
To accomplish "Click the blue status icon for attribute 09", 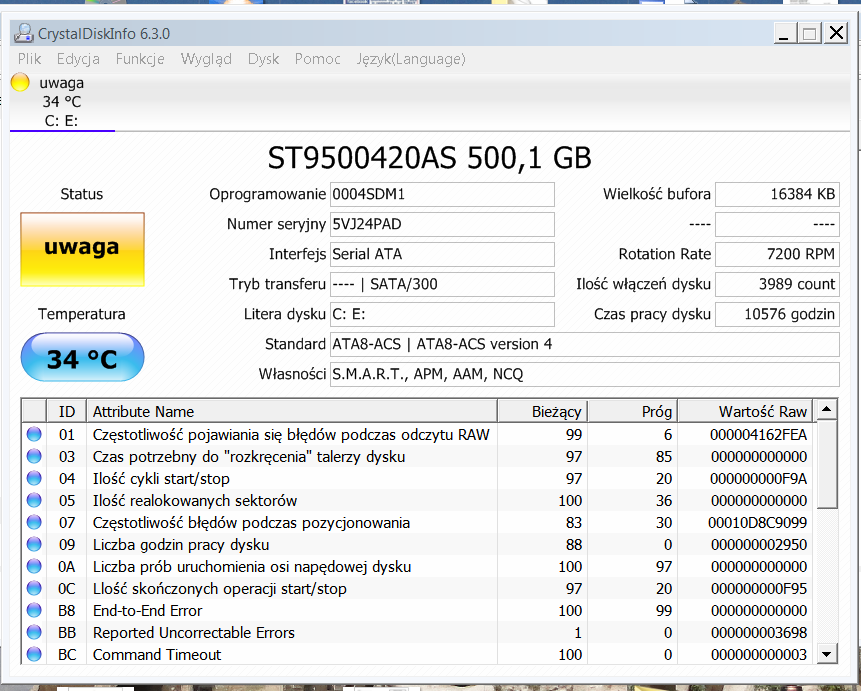I will tap(34, 544).
